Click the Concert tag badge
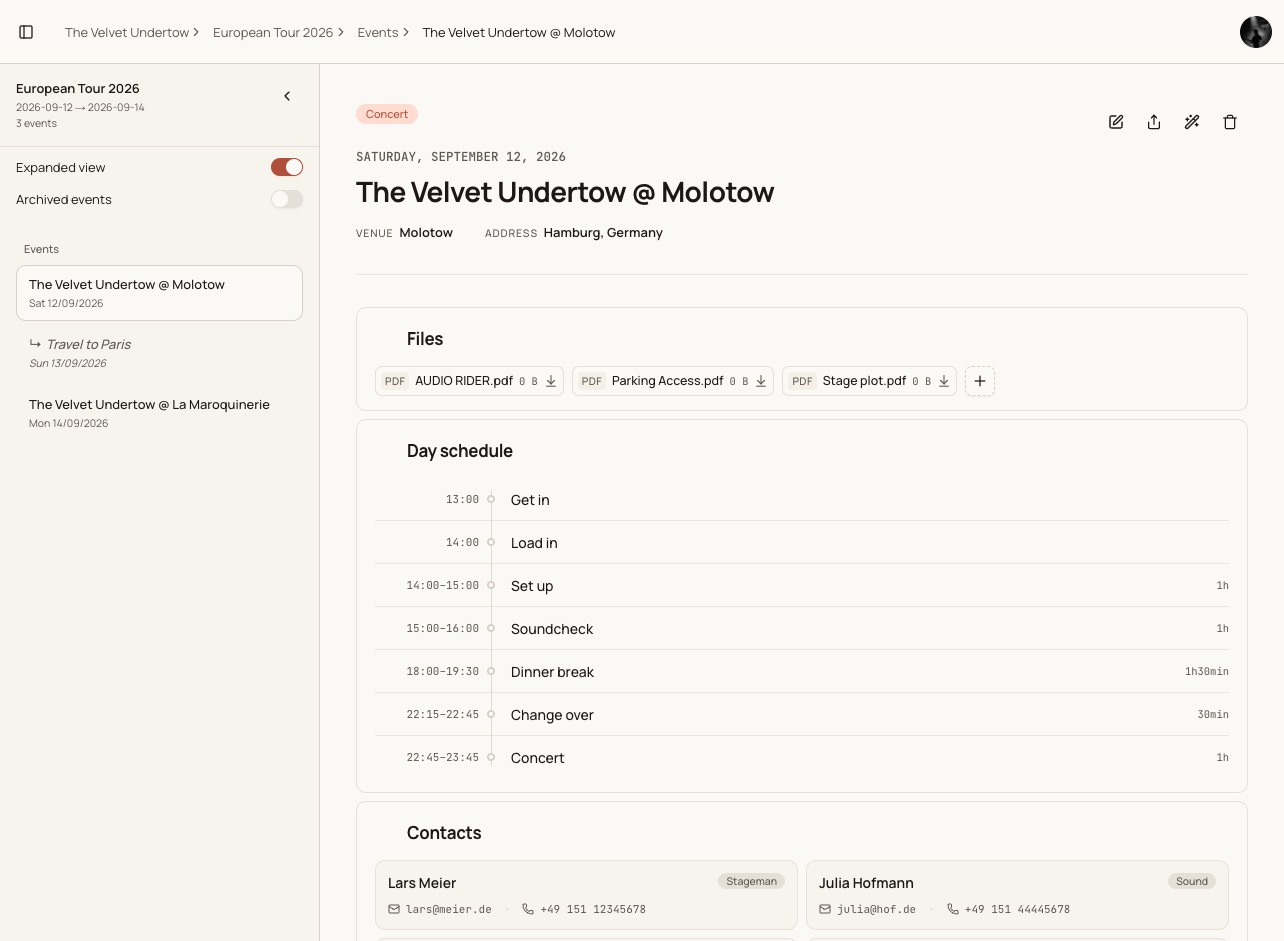Viewport: 1284px width, 941px height. click(387, 114)
